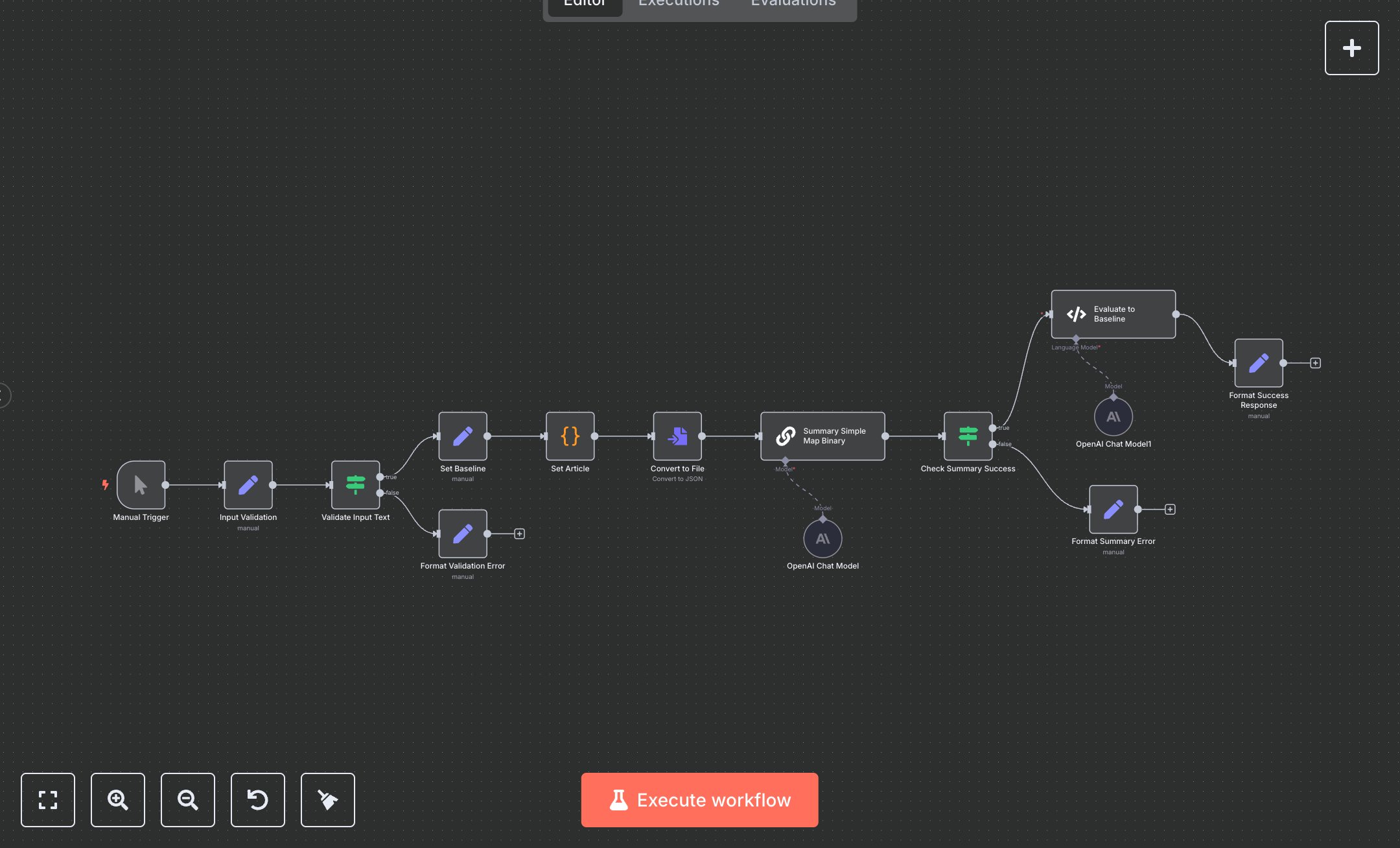
Task: Open the Set Article code node
Action: 570,436
